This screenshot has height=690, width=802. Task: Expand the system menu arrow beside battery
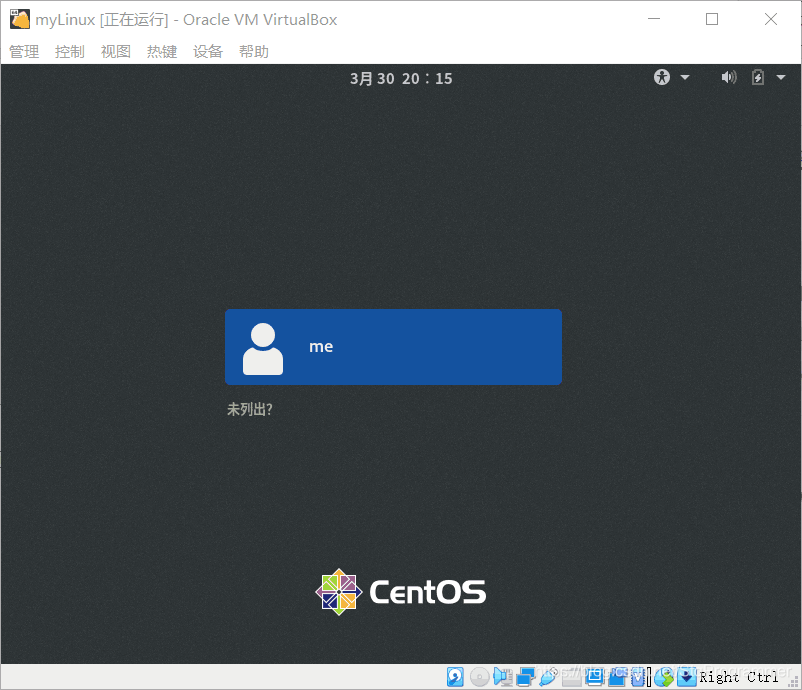tap(781, 78)
